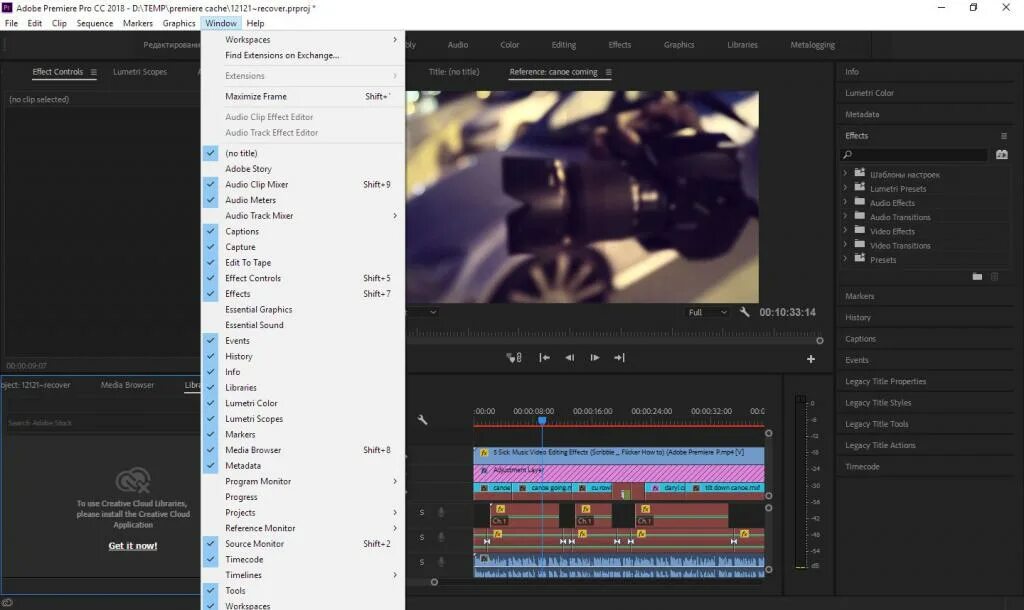Switch to the Color workspace tab

click(509, 45)
